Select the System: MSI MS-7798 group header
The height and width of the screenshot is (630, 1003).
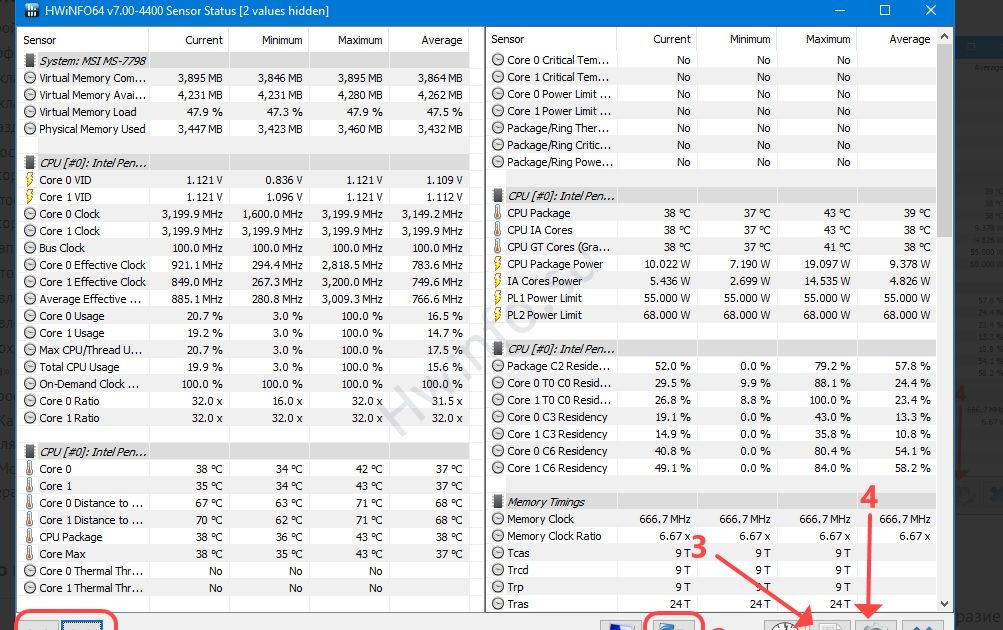pyautogui.click(x=246, y=61)
